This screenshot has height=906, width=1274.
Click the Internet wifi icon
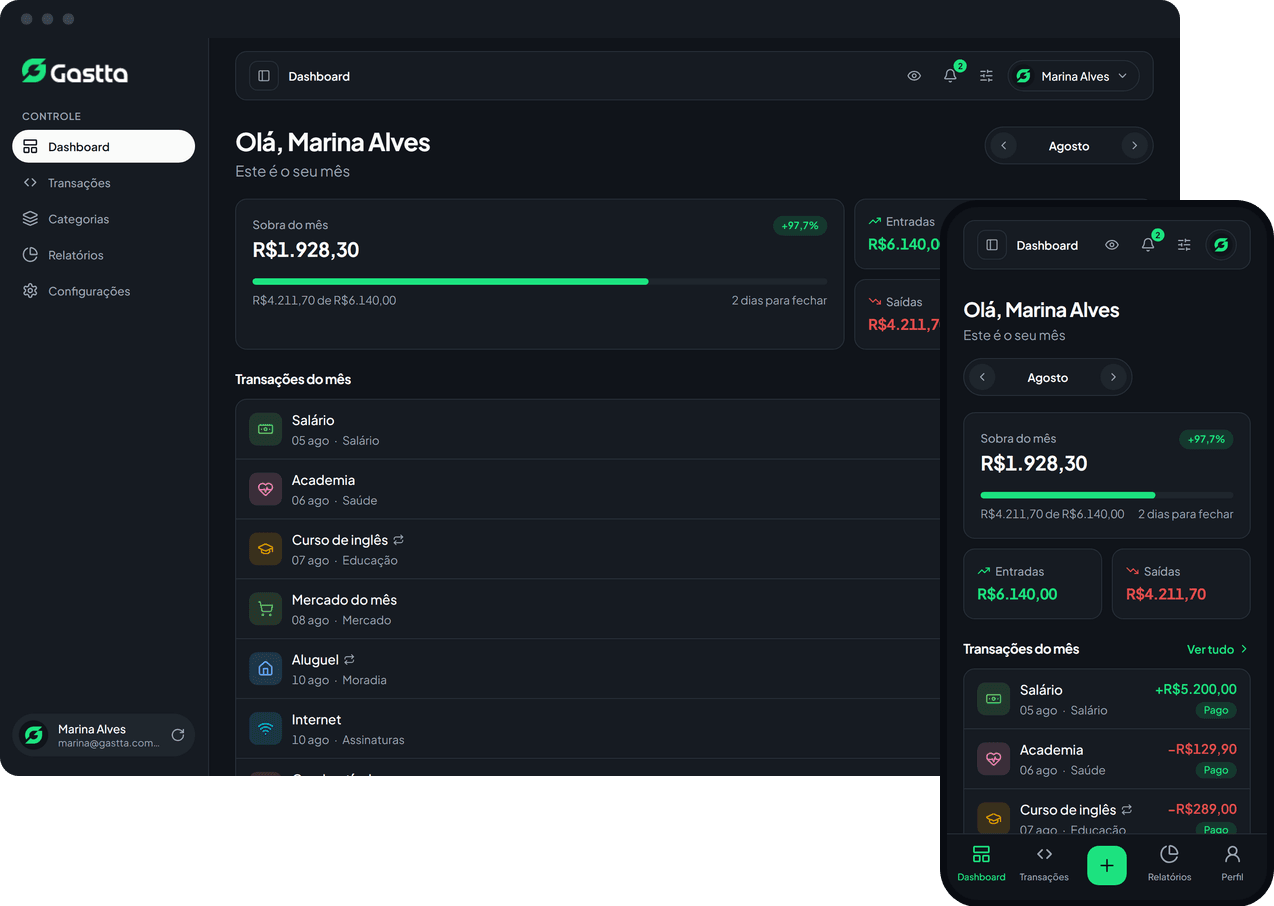click(x=265, y=729)
